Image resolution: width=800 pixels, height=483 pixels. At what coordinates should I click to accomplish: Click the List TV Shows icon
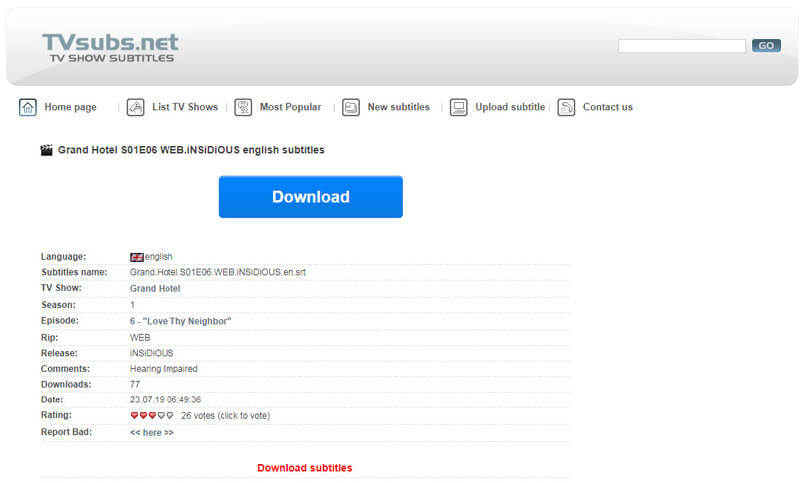click(135, 107)
